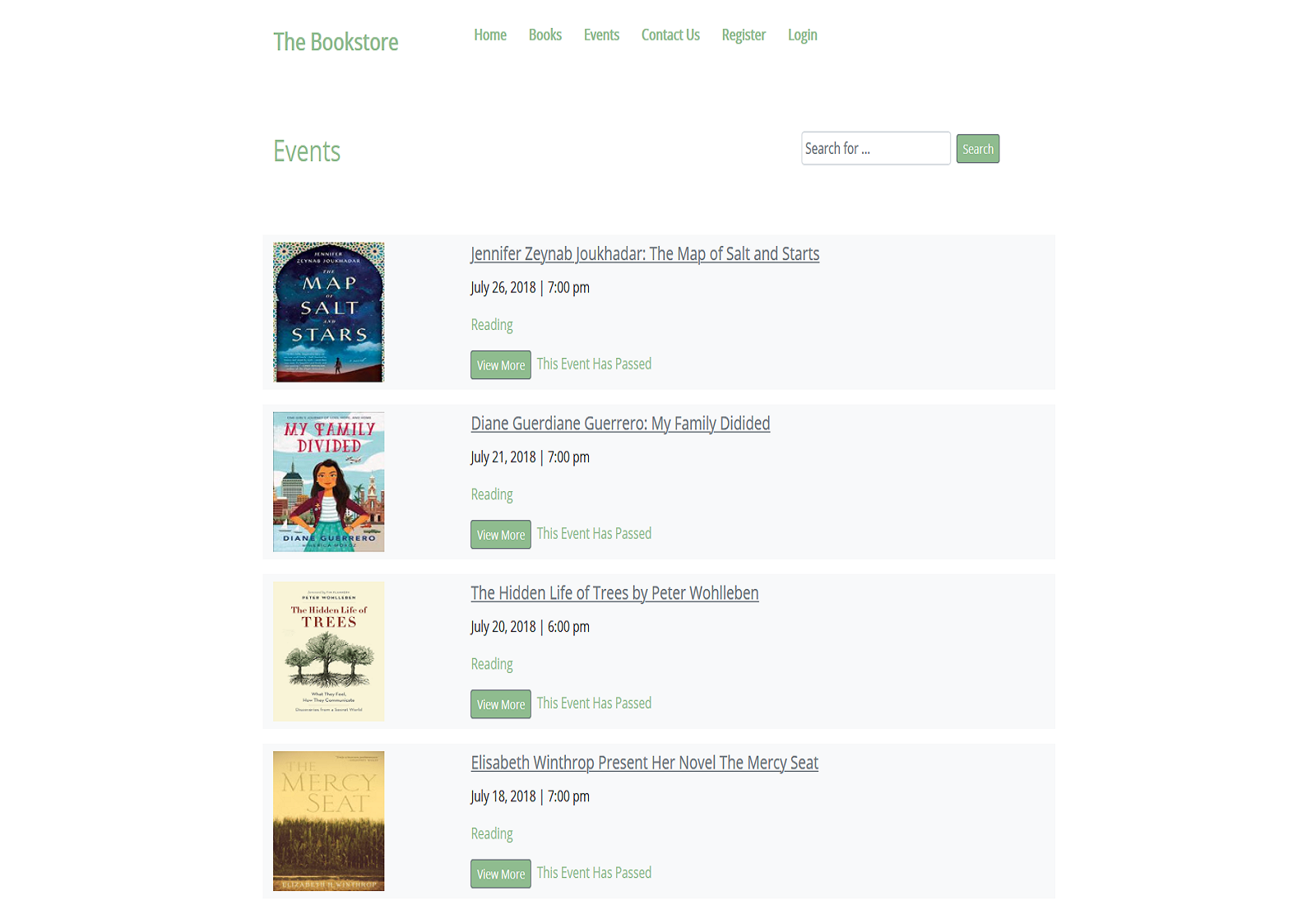The height and width of the screenshot is (905, 1316).
Task: Select the Hidden Life of Trees cover
Action: [329, 651]
